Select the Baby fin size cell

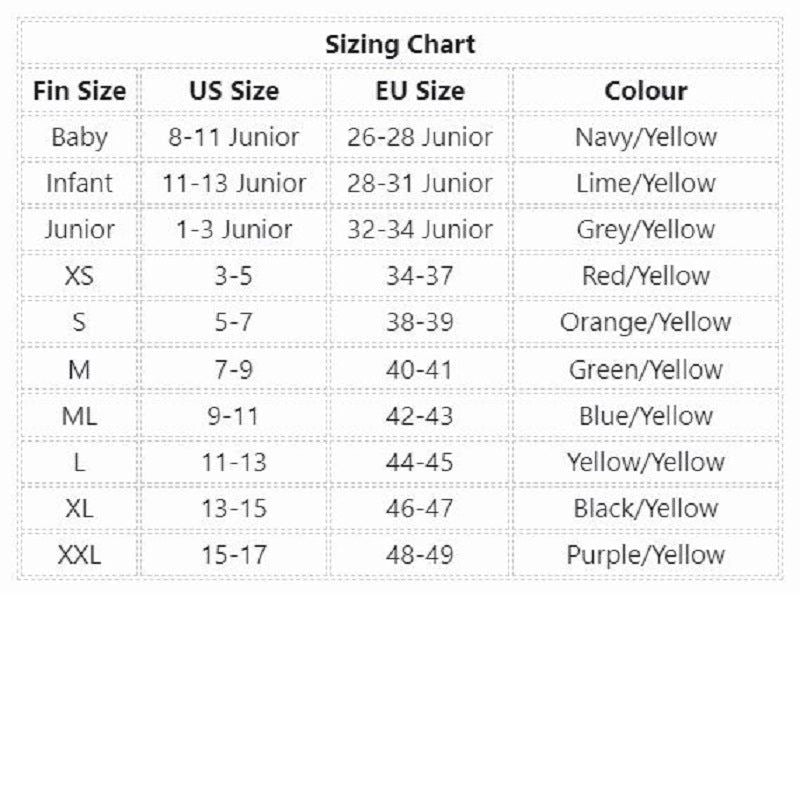point(79,137)
